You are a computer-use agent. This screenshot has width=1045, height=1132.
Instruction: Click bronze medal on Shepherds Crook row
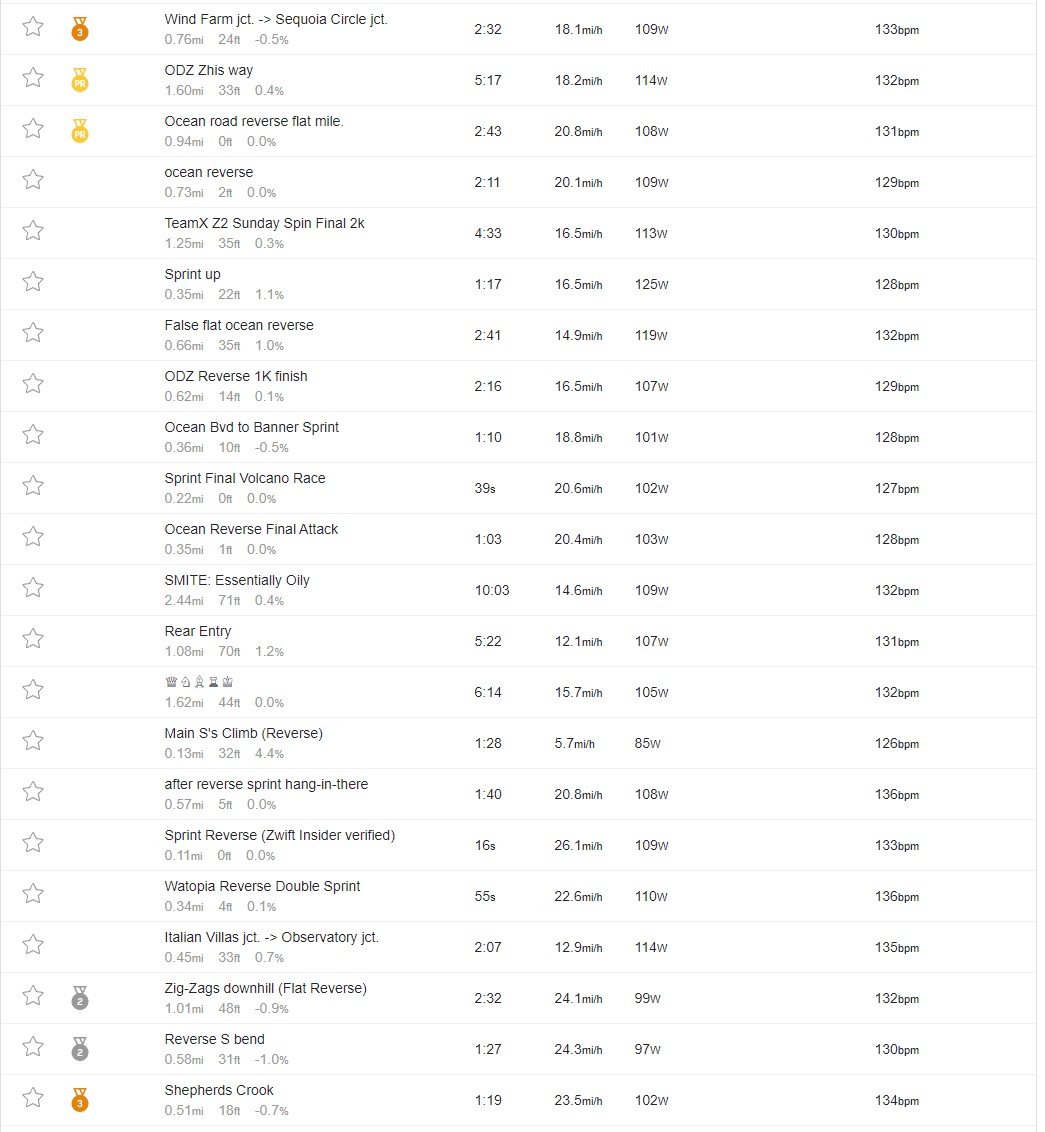tap(80, 1100)
